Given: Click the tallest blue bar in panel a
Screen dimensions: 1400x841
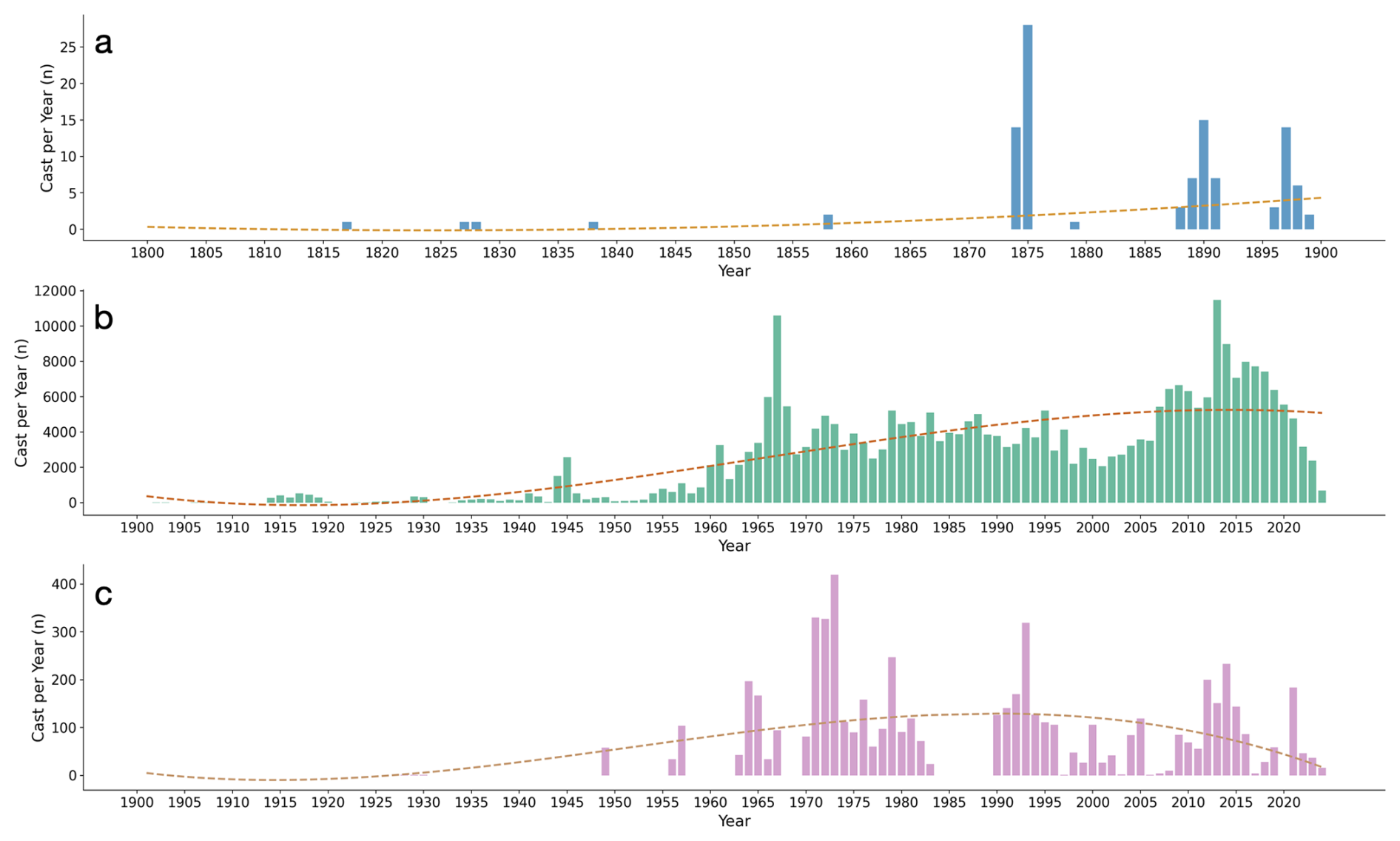Looking at the screenshot, I should pos(1027,127).
